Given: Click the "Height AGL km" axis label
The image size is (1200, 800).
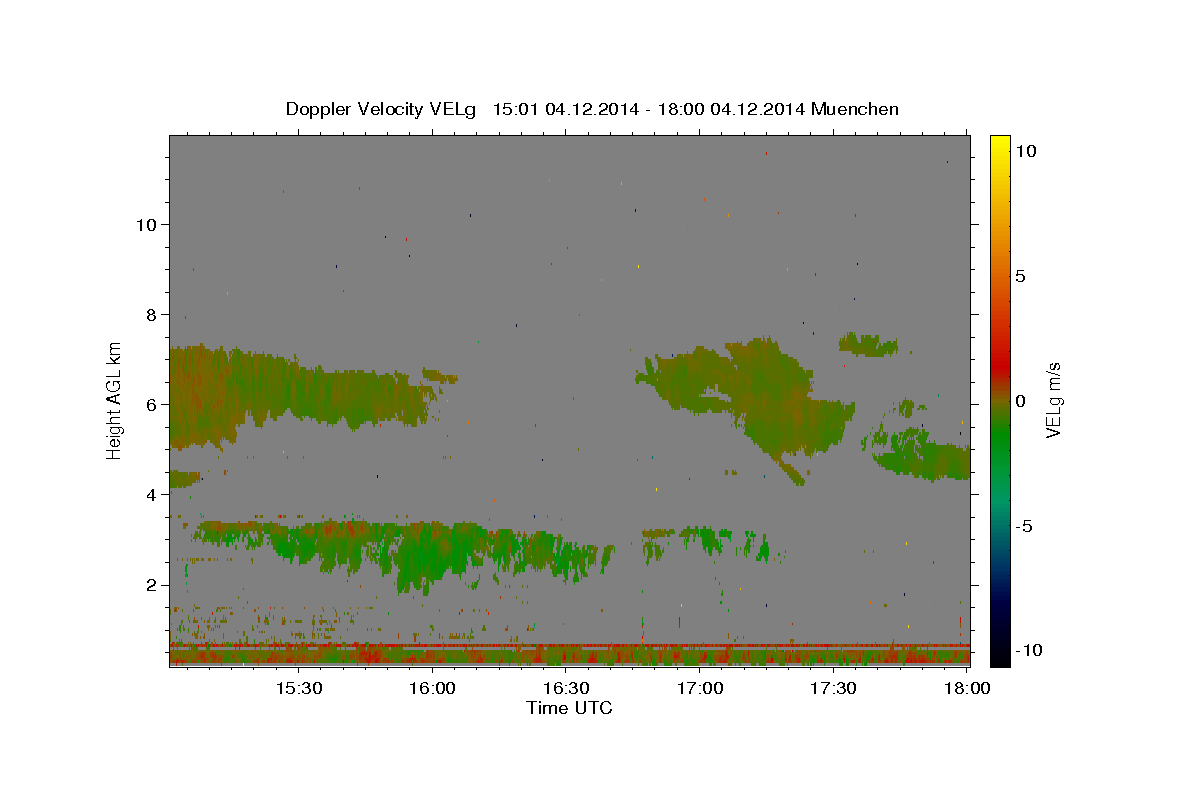Looking at the screenshot, I should [114, 400].
